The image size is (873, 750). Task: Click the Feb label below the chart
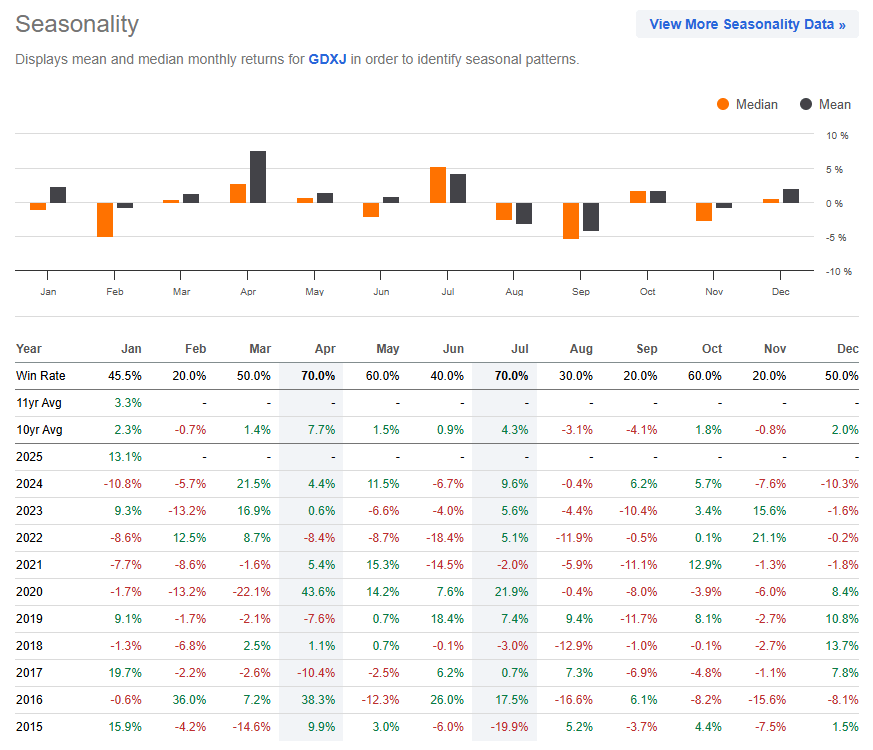(x=114, y=291)
